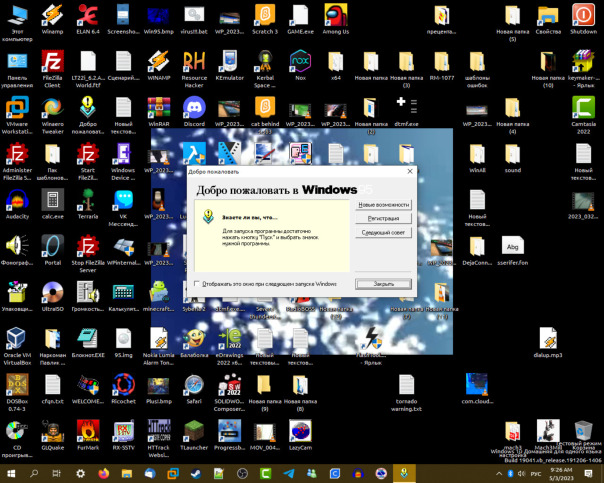This screenshot has width=604, height=483.
Task: Launch the Ricochet game icon
Action: coord(123,389)
